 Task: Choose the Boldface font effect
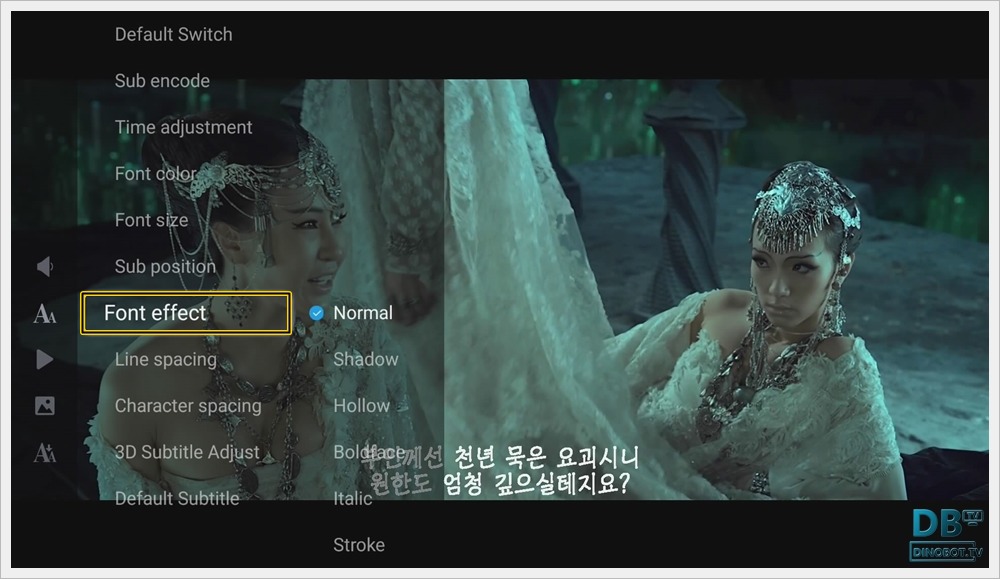[369, 452]
